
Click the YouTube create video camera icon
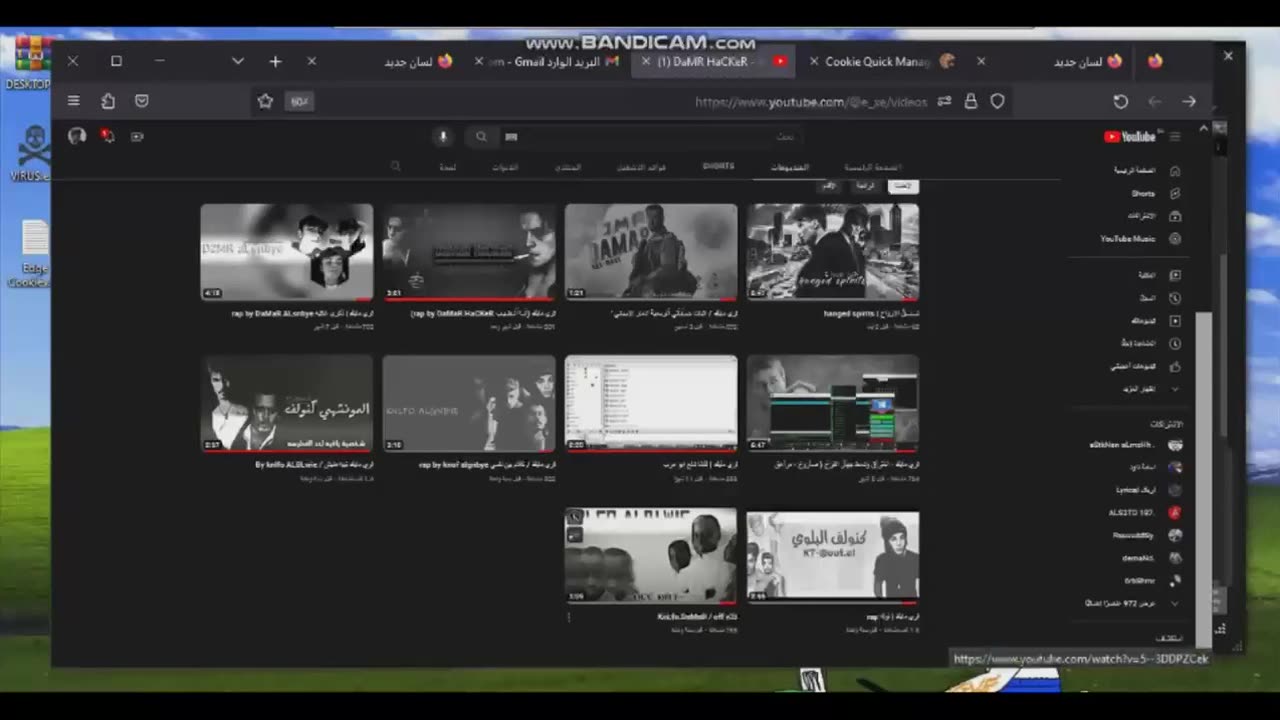[137, 136]
